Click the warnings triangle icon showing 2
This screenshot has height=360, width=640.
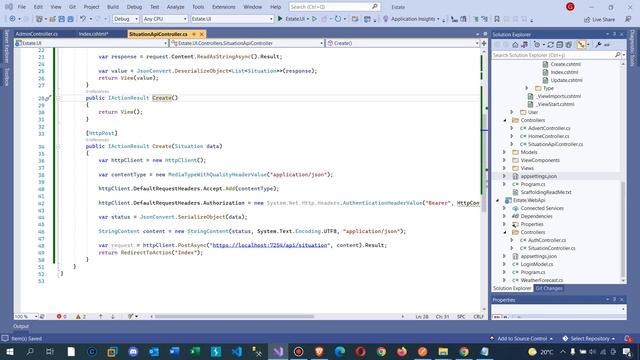(78, 316)
